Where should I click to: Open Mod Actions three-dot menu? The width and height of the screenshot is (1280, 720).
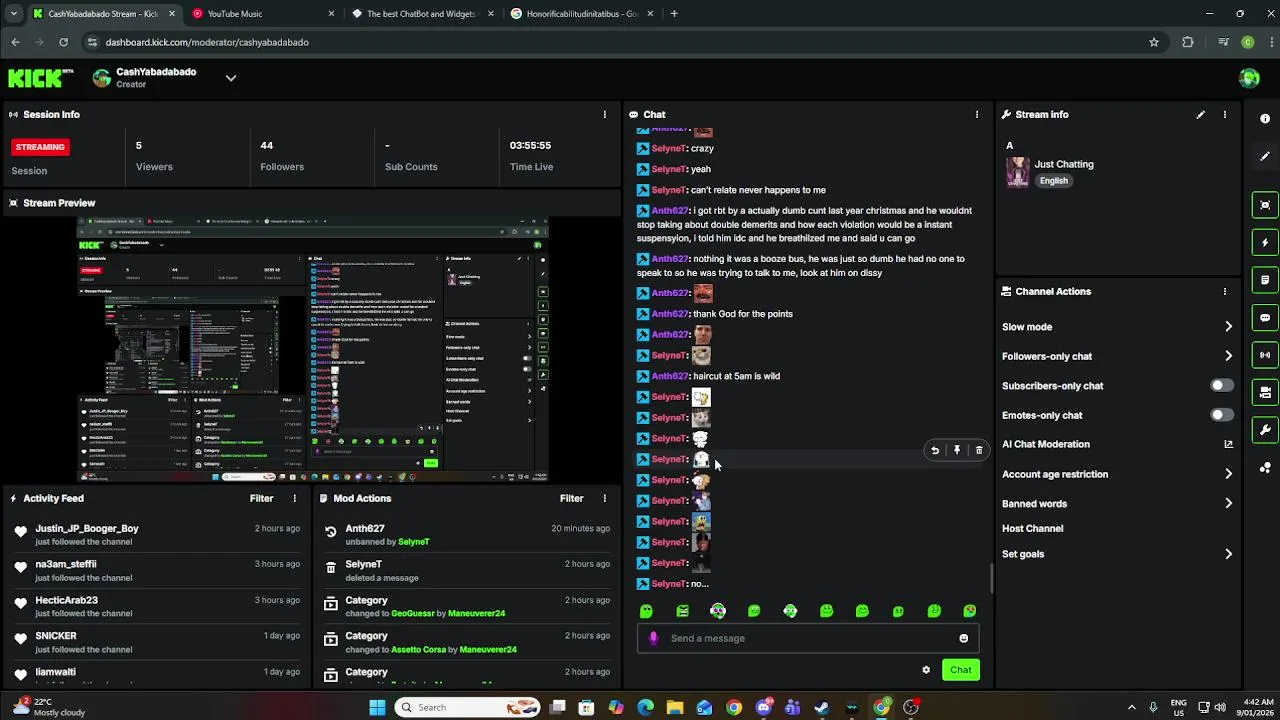[604, 498]
